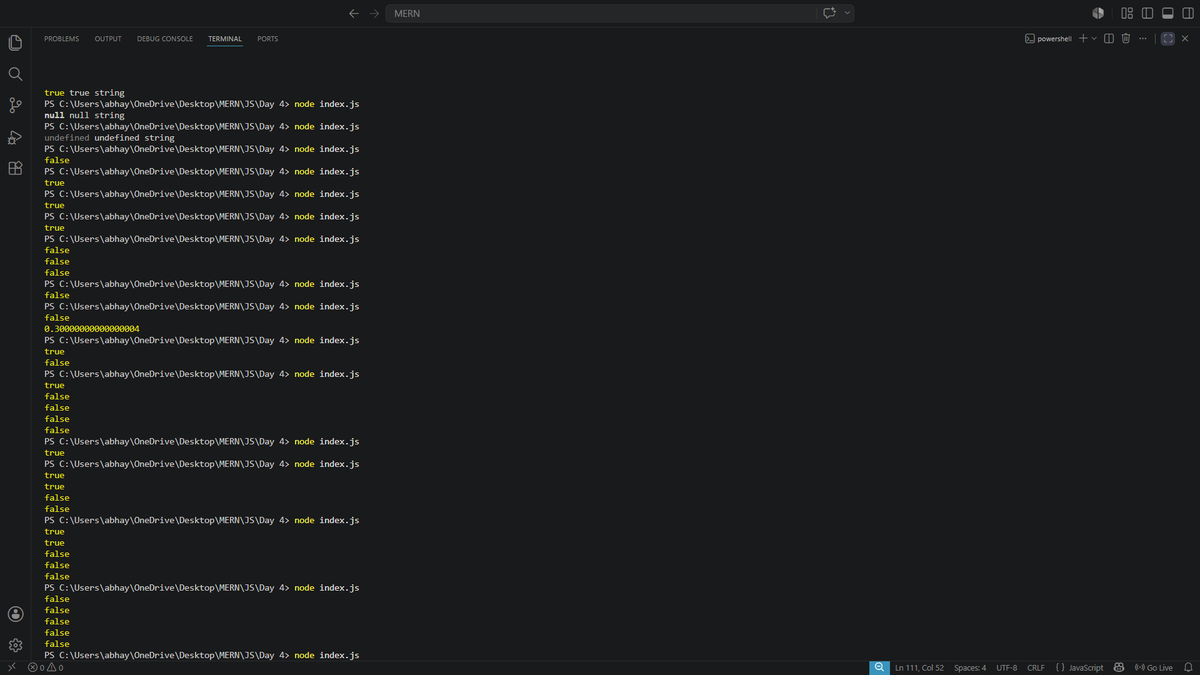
Task: Click the extension icon left of layout controls
Action: (1098, 13)
